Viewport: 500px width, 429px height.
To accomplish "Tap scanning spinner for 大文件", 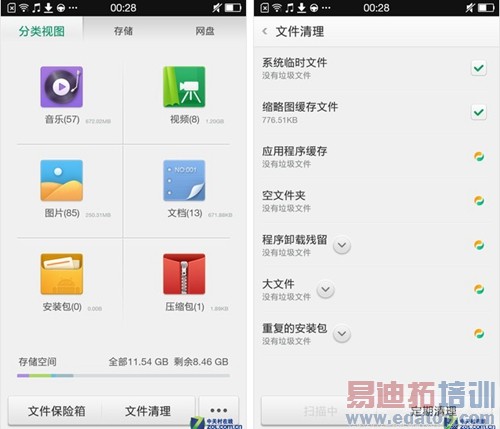I will [x=479, y=289].
